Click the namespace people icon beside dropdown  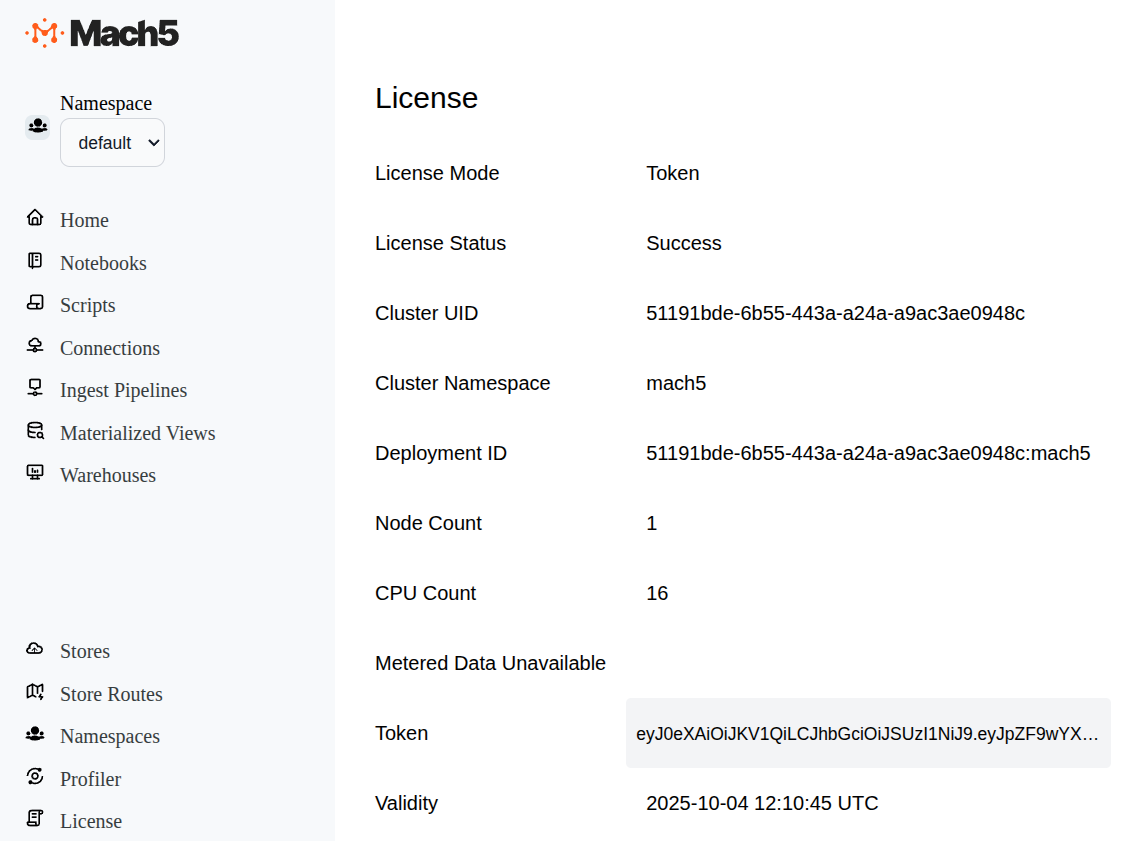tap(37, 126)
